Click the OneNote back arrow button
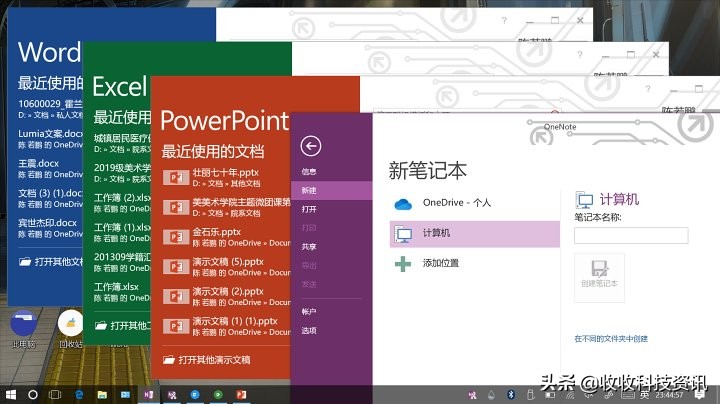This screenshot has width=720, height=404. pyautogui.click(x=311, y=146)
